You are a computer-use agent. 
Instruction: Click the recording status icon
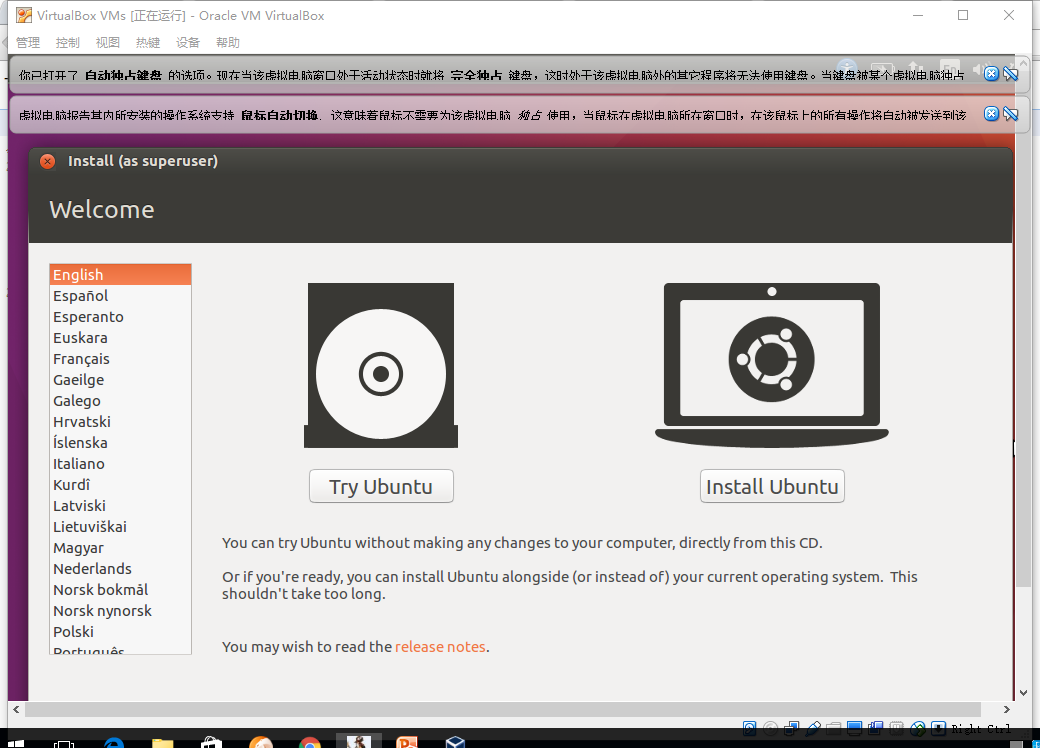[x=876, y=729]
